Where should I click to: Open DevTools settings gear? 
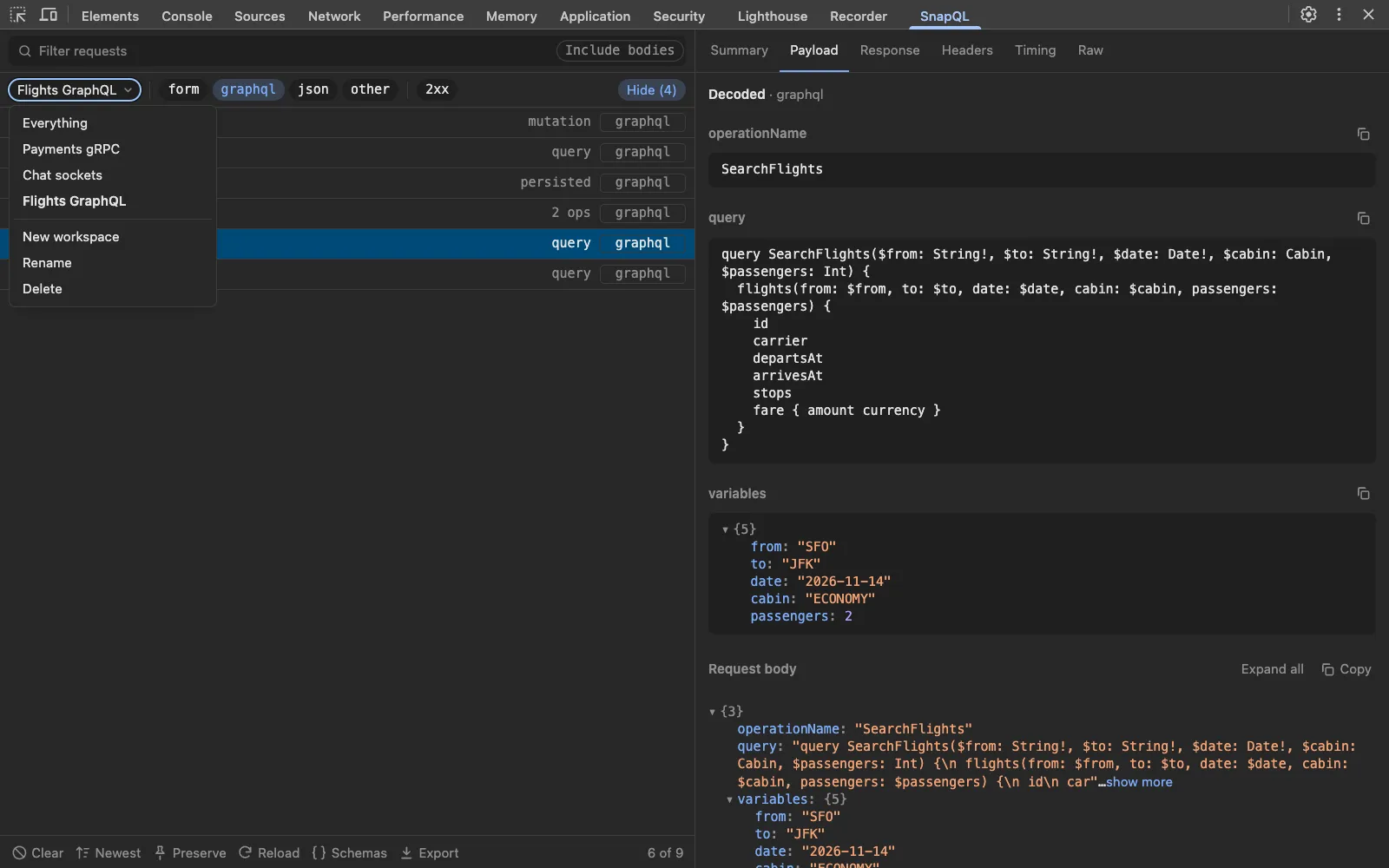[1308, 15]
